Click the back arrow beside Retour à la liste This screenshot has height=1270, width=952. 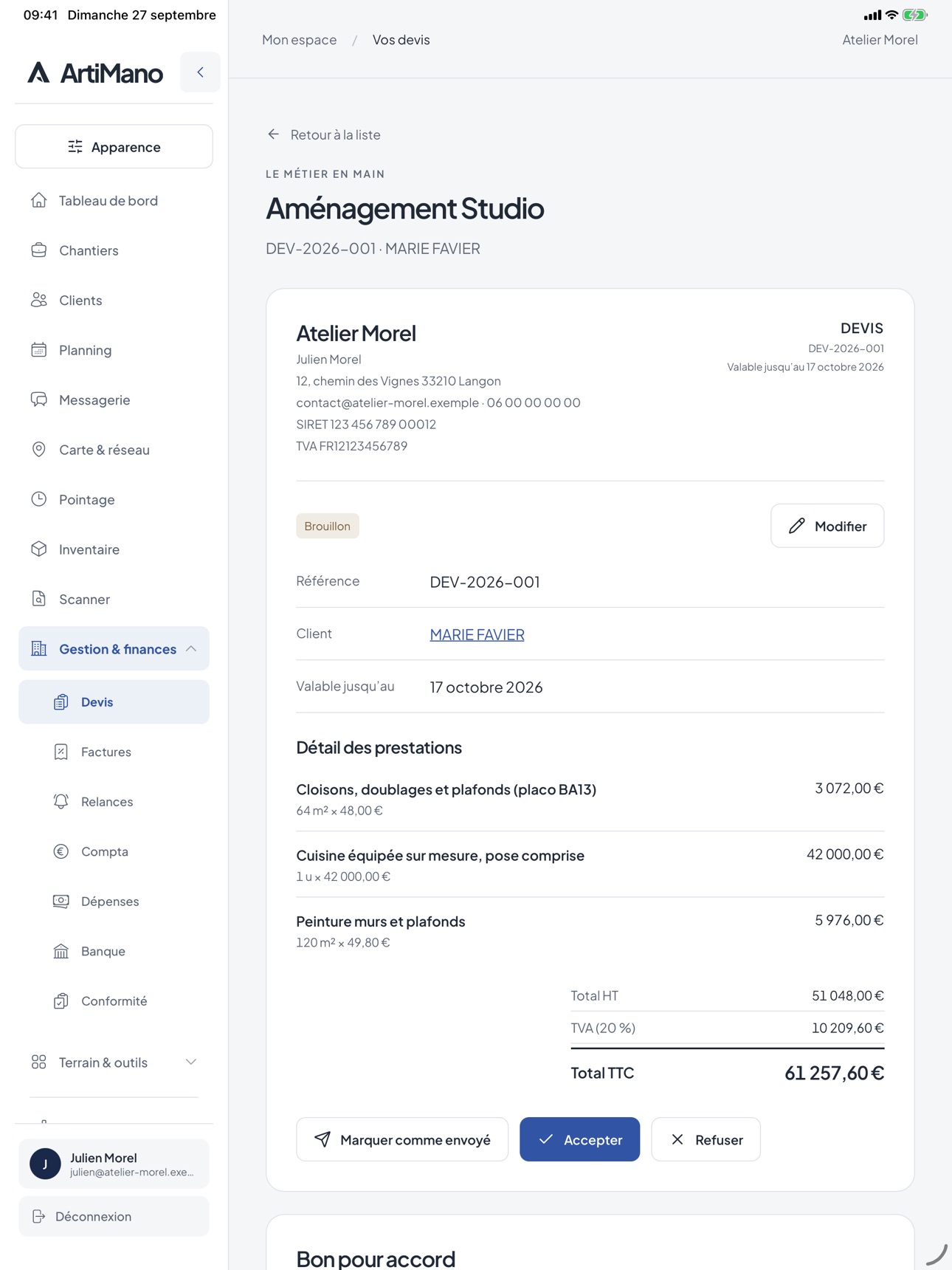[274, 134]
